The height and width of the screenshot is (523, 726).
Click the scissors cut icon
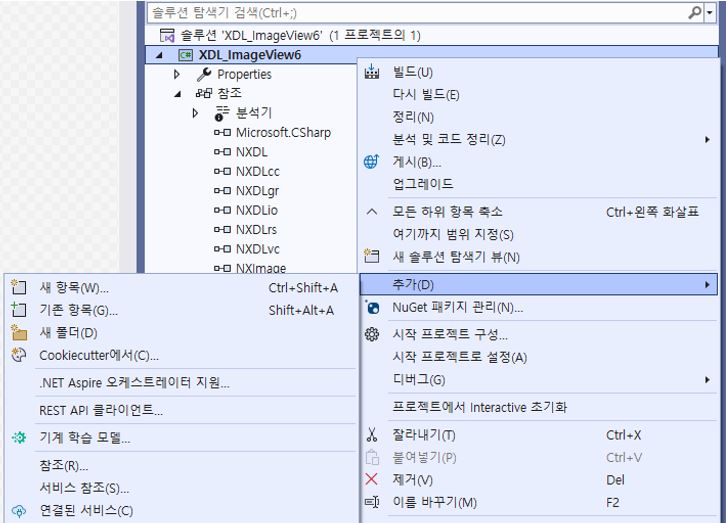[372, 435]
